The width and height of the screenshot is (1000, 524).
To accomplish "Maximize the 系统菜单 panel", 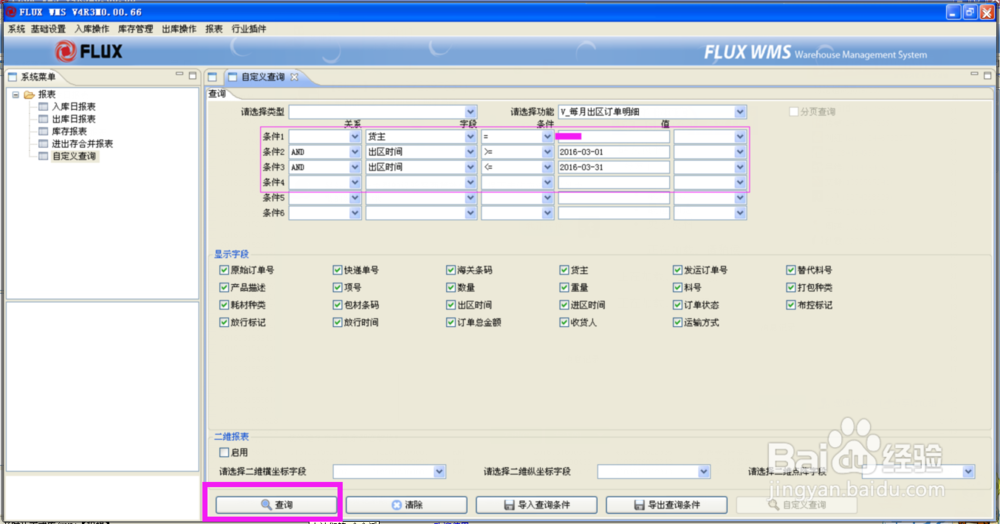I will click(x=193, y=75).
